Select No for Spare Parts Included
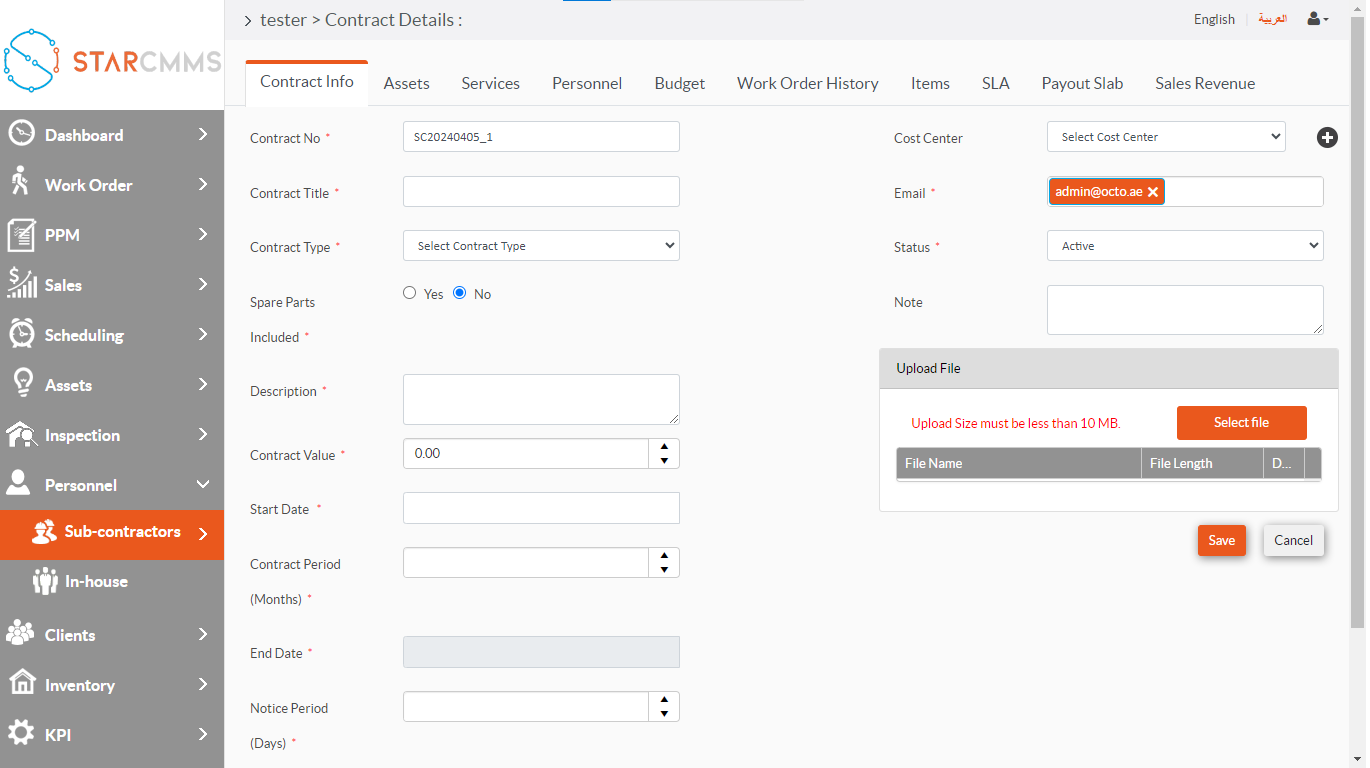Image resolution: width=1370 pixels, height=768 pixels. point(460,293)
